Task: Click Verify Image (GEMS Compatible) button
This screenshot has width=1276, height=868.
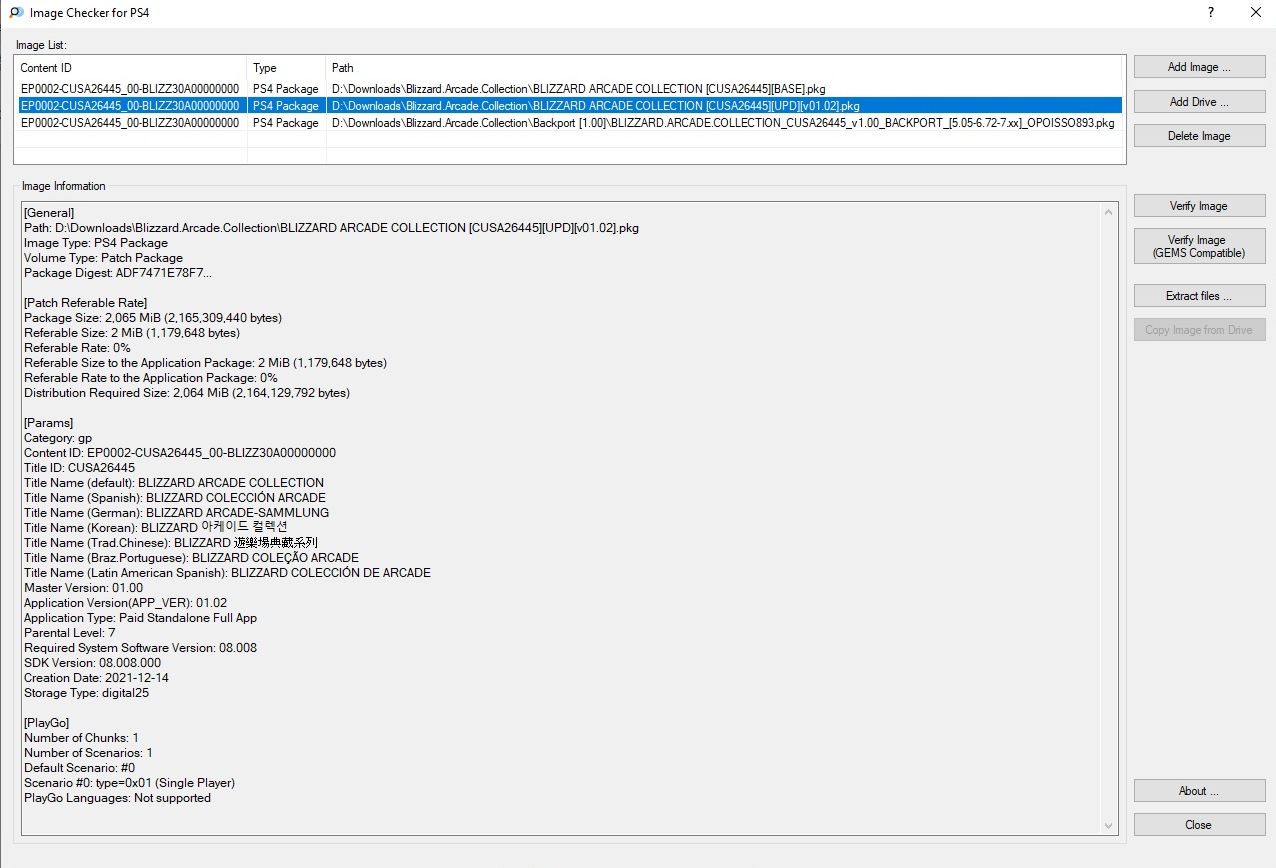Action: 1199,246
